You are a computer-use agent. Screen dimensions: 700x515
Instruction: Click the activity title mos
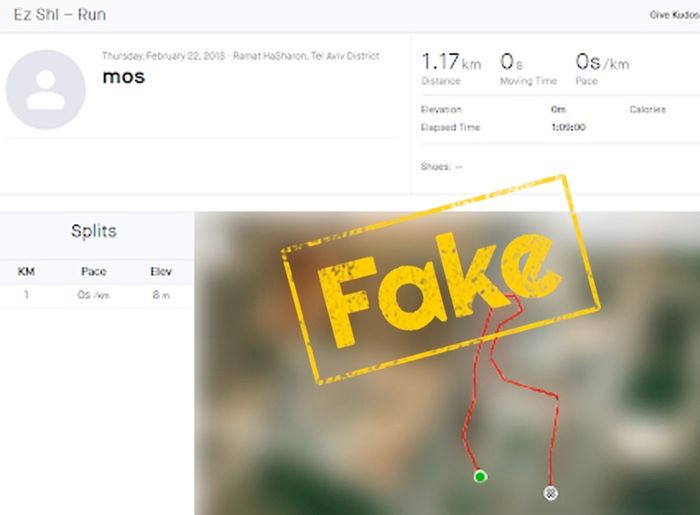tap(124, 76)
